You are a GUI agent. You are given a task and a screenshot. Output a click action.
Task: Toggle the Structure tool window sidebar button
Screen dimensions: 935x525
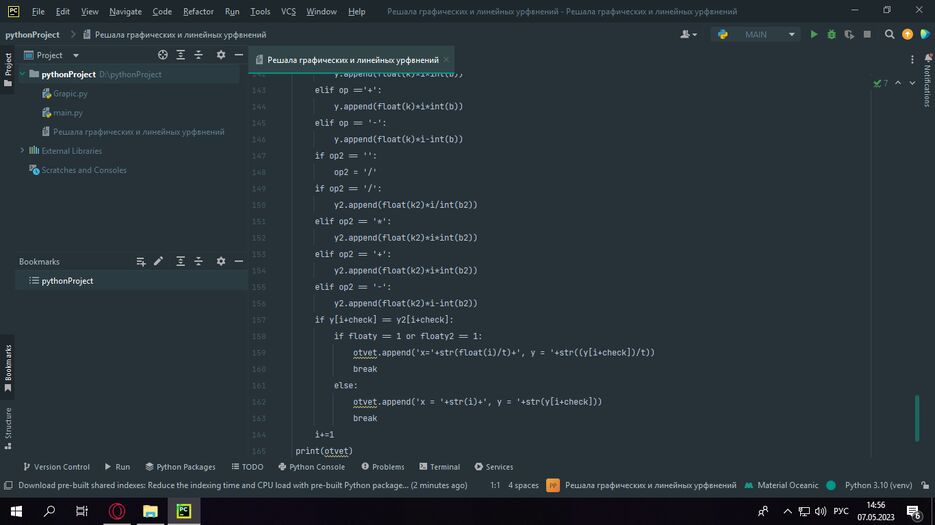8,428
